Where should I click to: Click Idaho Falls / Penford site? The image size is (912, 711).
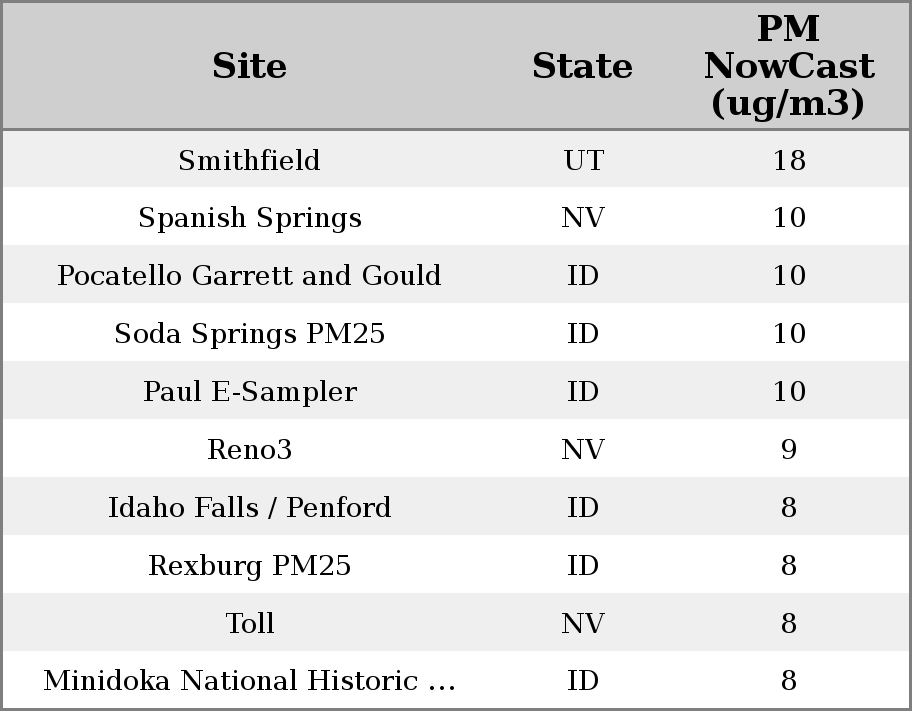click(x=249, y=508)
